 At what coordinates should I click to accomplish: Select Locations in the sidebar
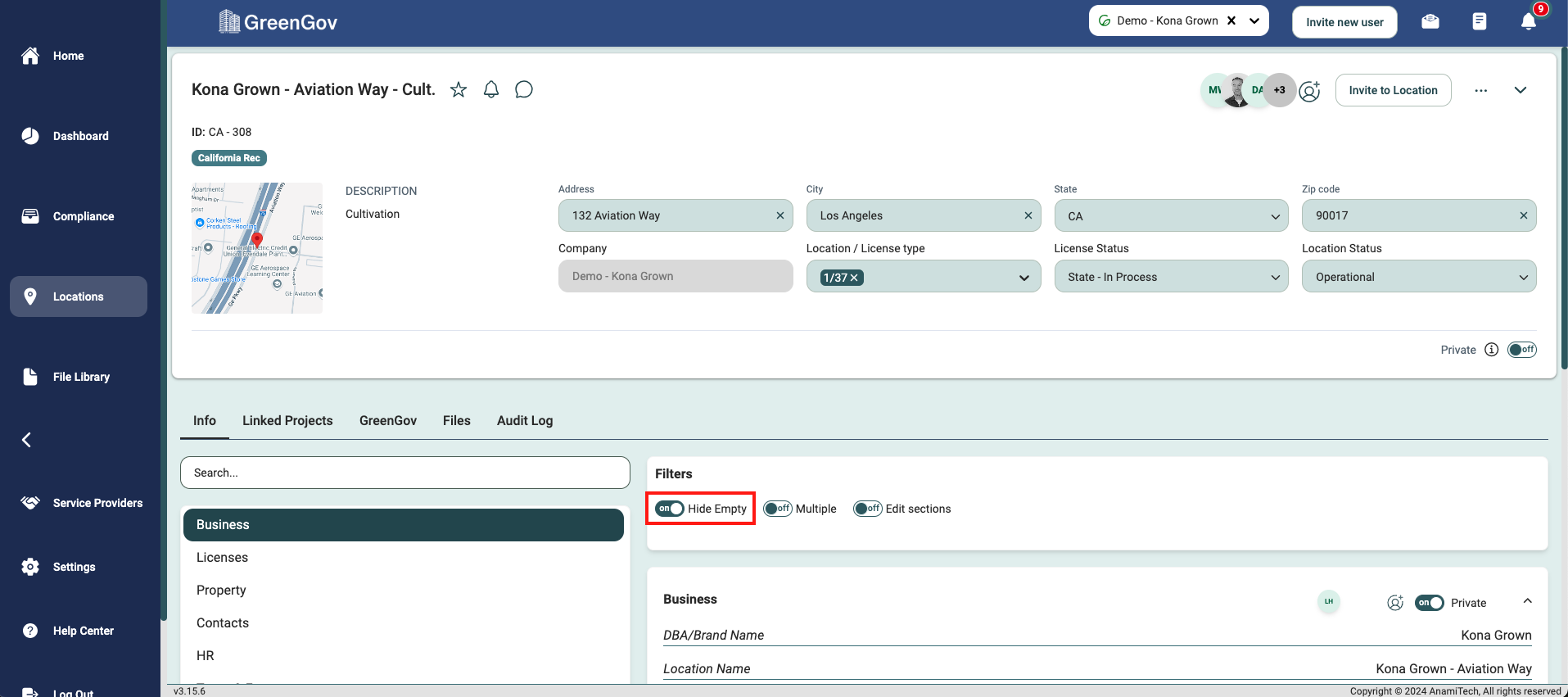click(x=79, y=296)
